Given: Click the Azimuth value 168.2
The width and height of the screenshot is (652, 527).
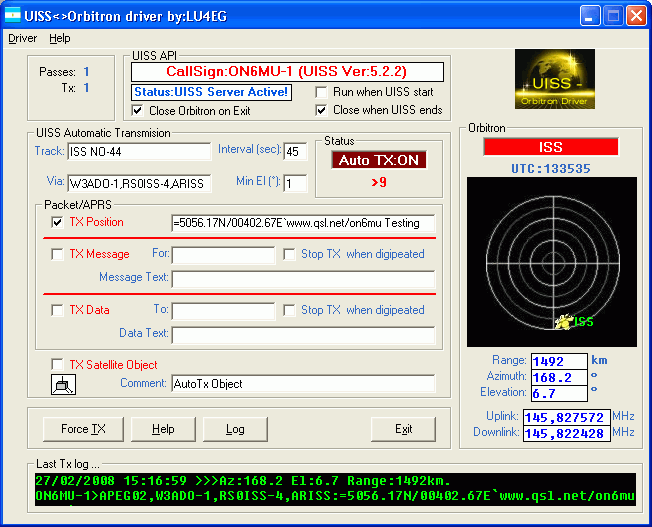Looking at the screenshot, I should coord(559,378).
